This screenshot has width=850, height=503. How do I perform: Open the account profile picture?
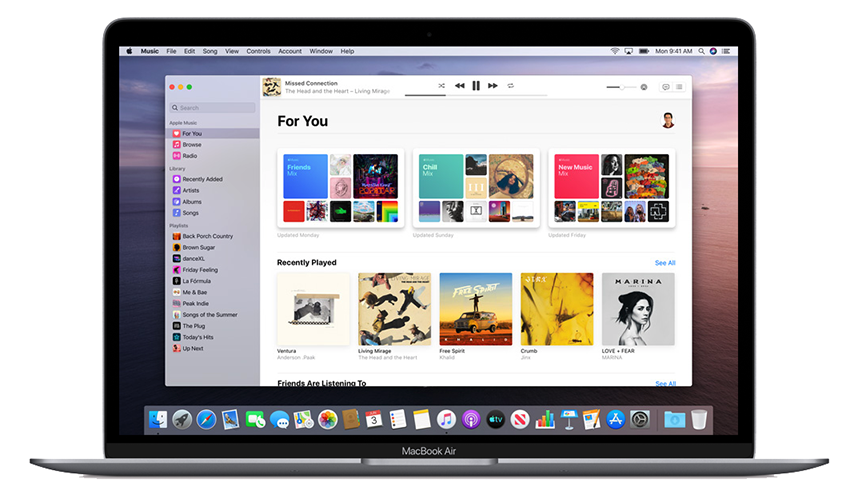(668, 120)
